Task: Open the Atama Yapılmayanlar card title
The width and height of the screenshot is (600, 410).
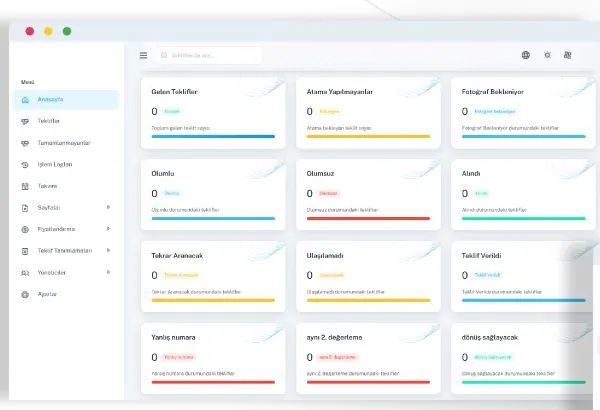Action: 339,91
